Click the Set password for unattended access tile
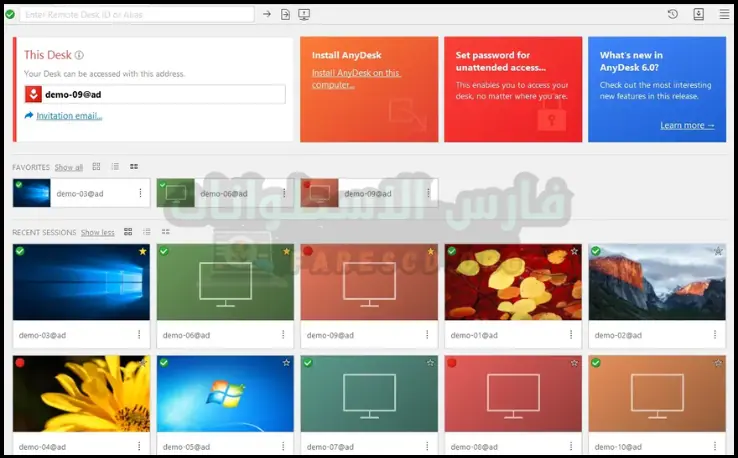738x458 pixels. click(x=511, y=90)
